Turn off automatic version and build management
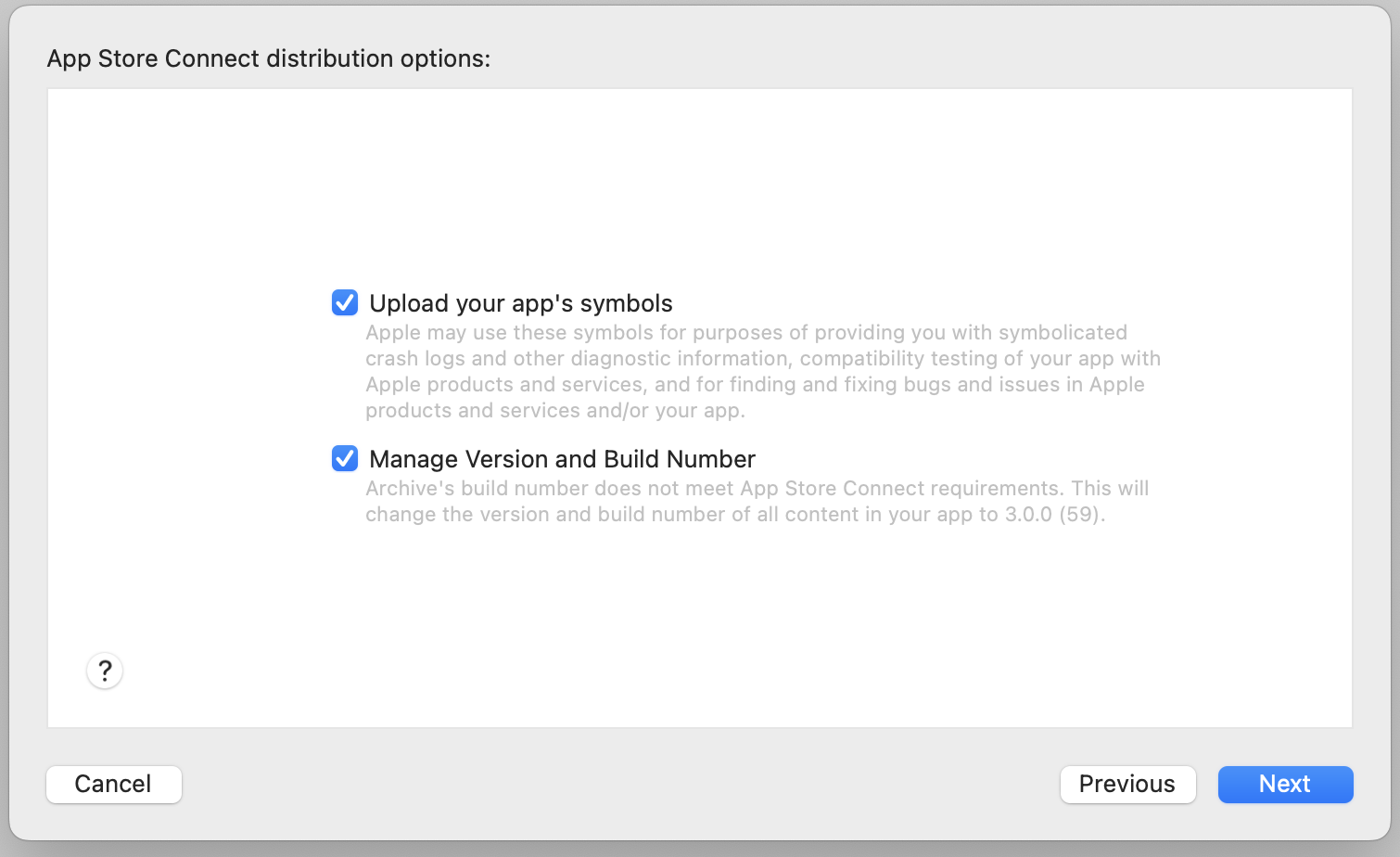The height and width of the screenshot is (857, 1400). click(345, 458)
